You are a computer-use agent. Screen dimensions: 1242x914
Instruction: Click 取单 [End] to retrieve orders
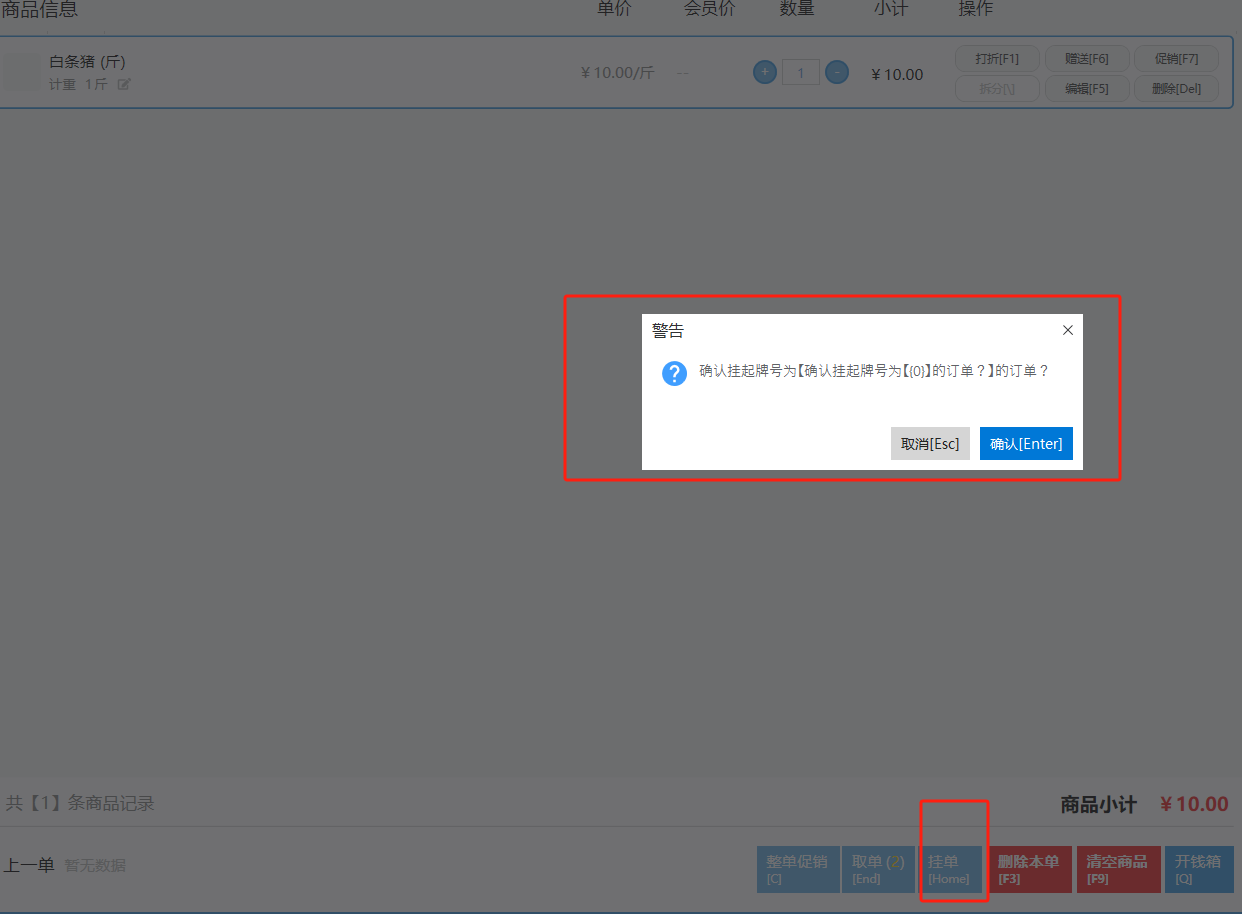(x=878, y=869)
